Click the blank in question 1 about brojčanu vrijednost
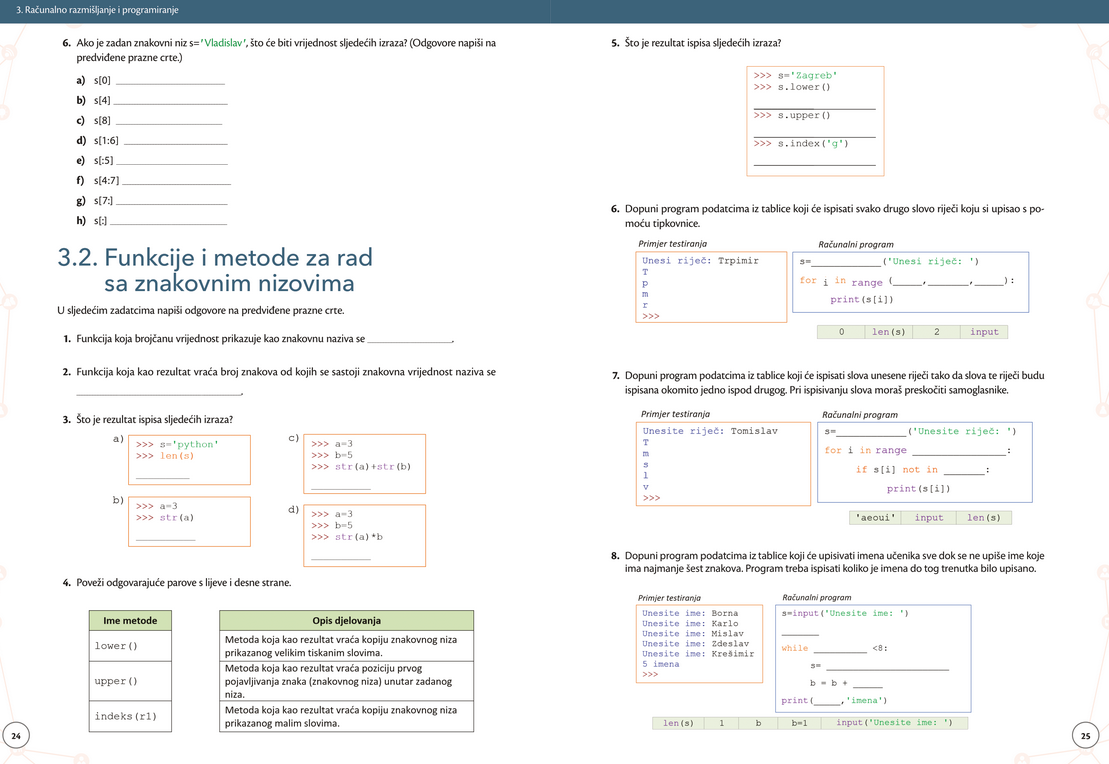Image resolution: width=1109 pixels, height=764 pixels. (410, 341)
